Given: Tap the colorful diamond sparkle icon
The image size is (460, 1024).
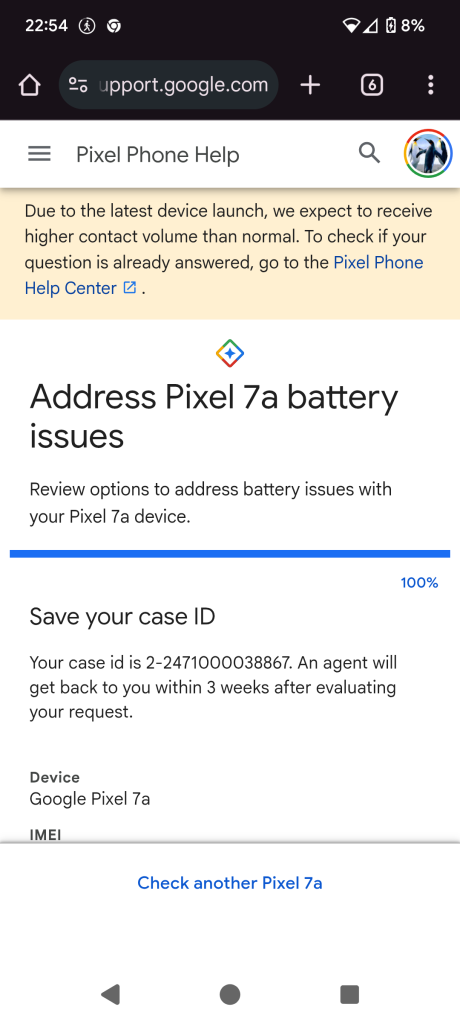Looking at the screenshot, I should pyautogui.click(x=230, y=353).
